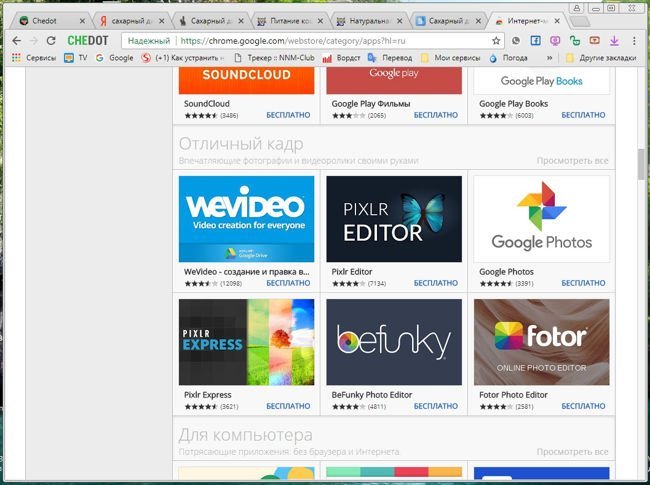Open the Сервисы apps bookmark
The width and height of the screenshot is (650, 485).
click(34, 58)
